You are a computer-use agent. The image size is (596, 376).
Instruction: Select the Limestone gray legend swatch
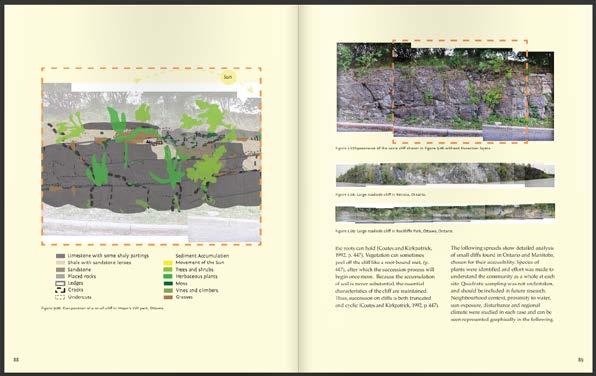click(x=60, y=256)
